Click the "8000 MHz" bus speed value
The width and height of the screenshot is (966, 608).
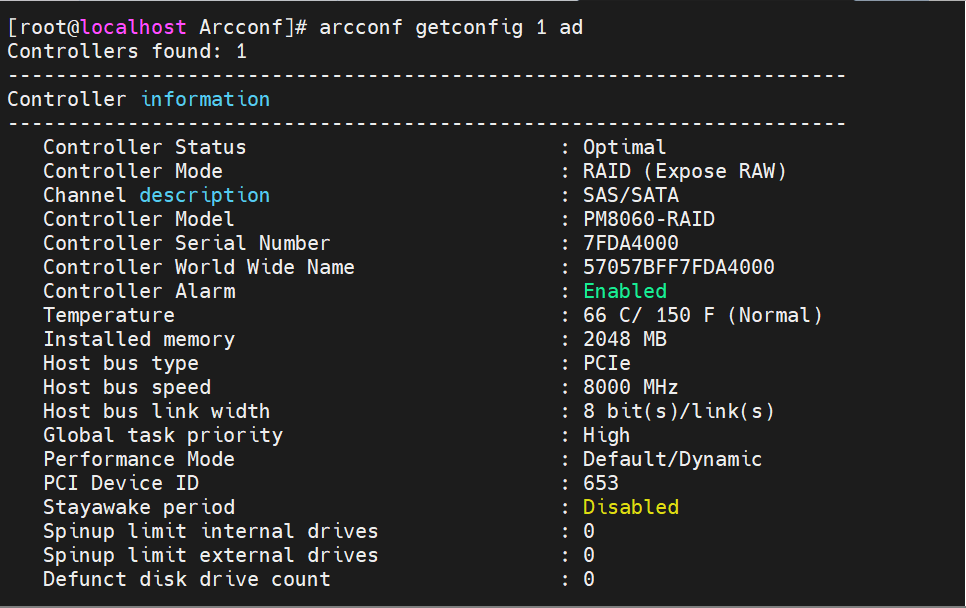click(x=631, y=387)
